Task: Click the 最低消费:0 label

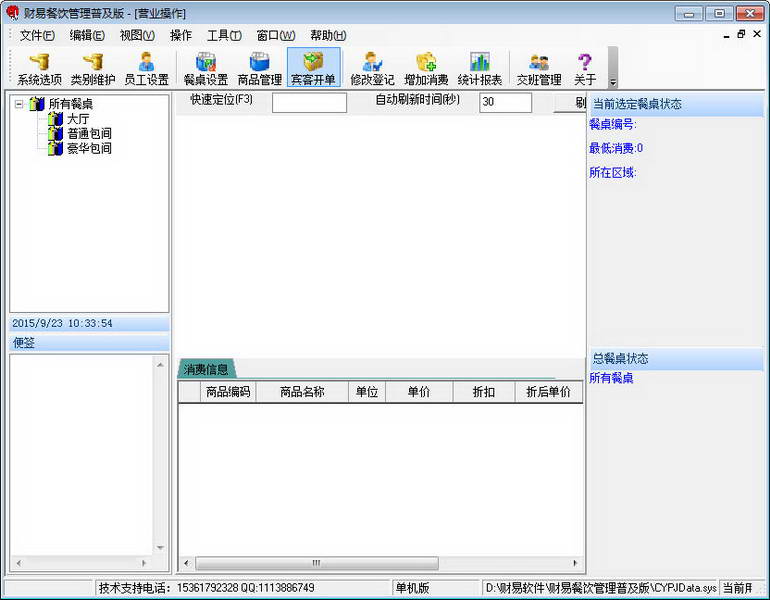Action: coord(616,148)
